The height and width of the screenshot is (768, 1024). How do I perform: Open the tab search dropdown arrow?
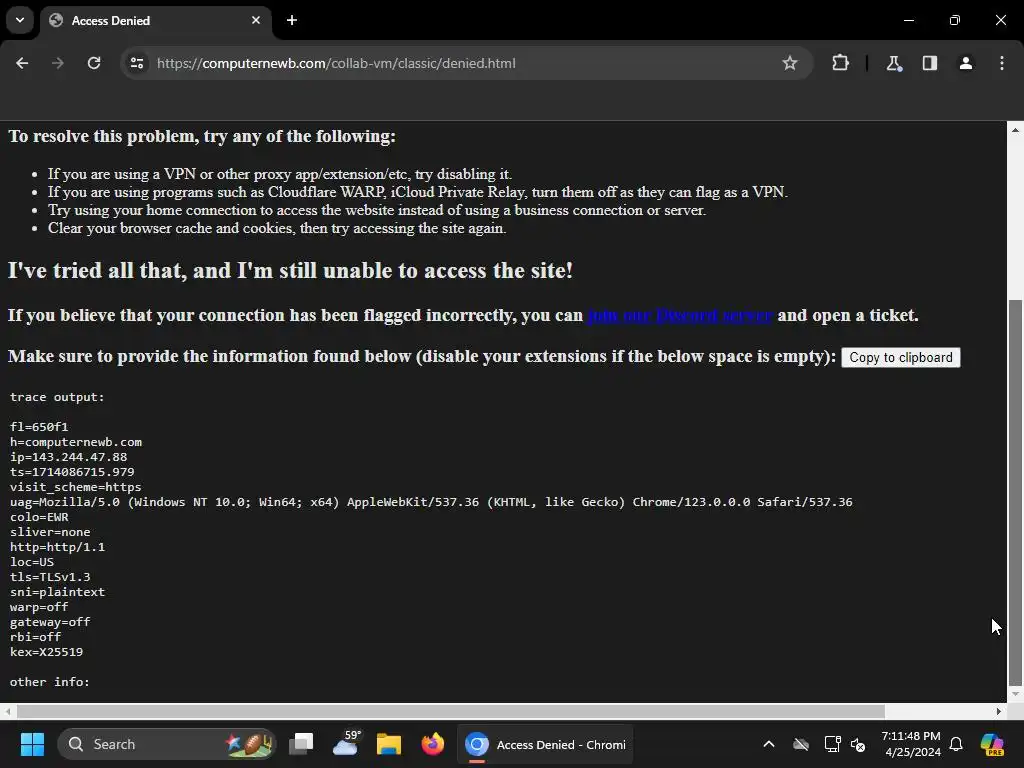pyautogui.click(x=20, y=20)
